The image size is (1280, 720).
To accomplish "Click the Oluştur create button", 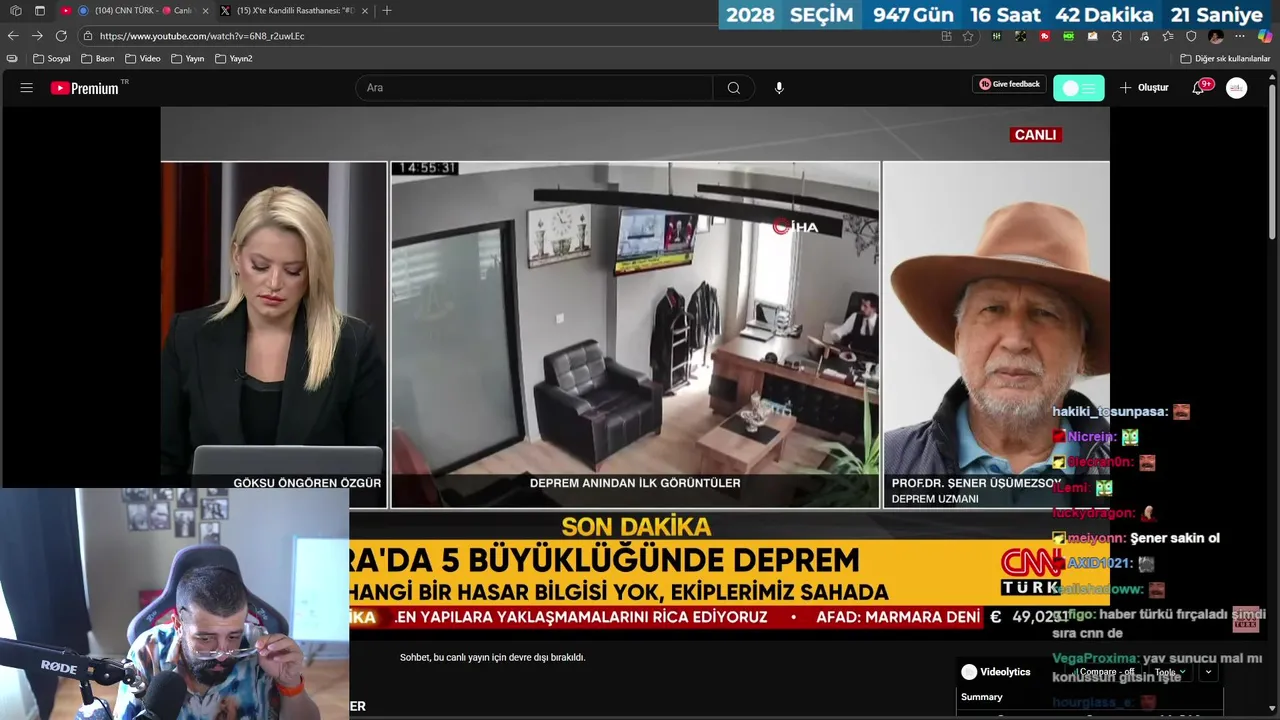I will click(x=1144, y=88).
